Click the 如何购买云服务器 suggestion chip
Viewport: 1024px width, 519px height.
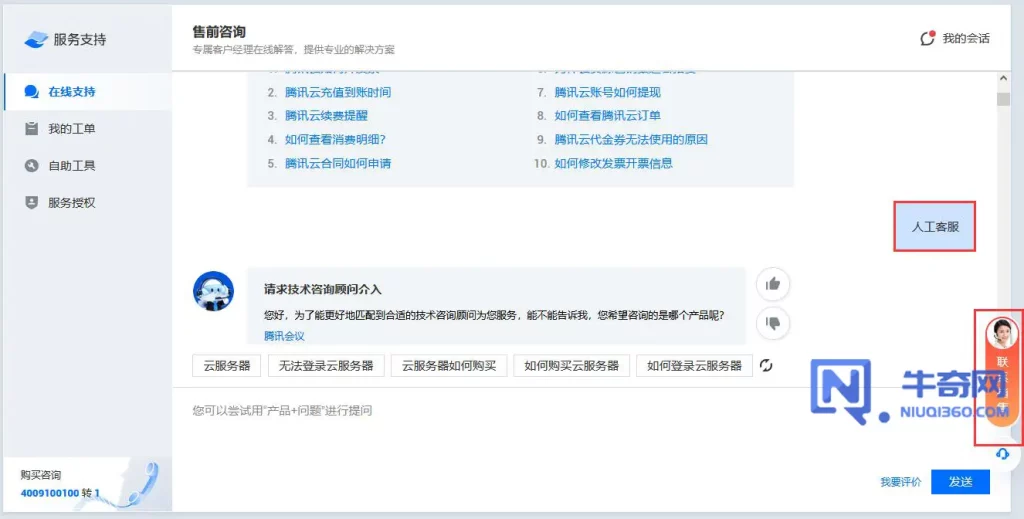point(571,366)
